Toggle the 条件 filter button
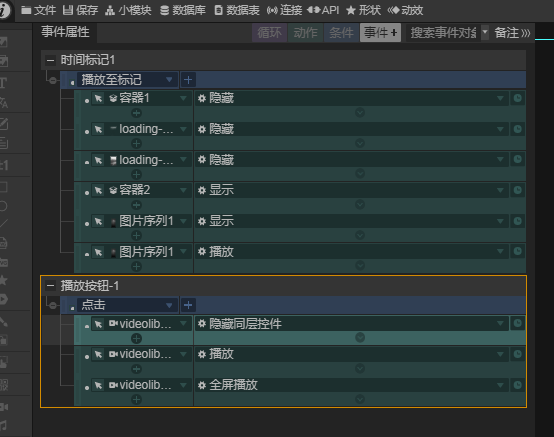The height and width of the screenshot is (437, 554). (x=341, y=33)
